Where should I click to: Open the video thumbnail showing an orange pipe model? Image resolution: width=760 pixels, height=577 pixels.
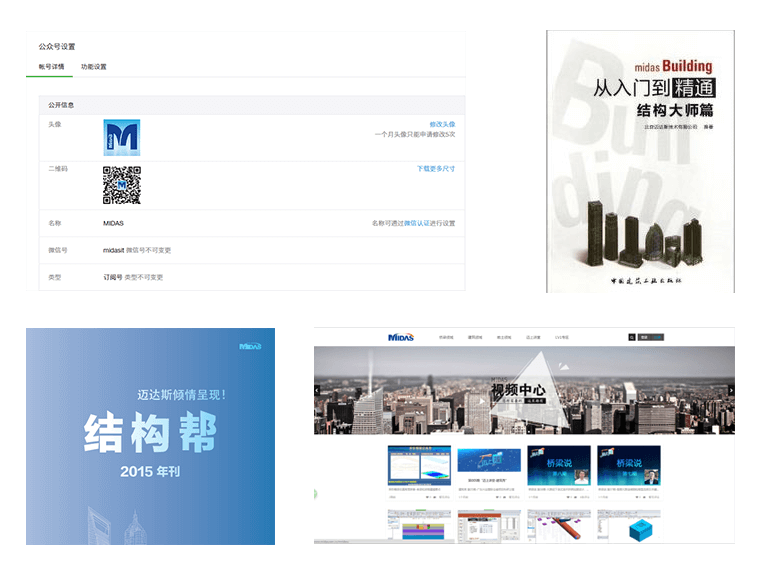point(559,526)
